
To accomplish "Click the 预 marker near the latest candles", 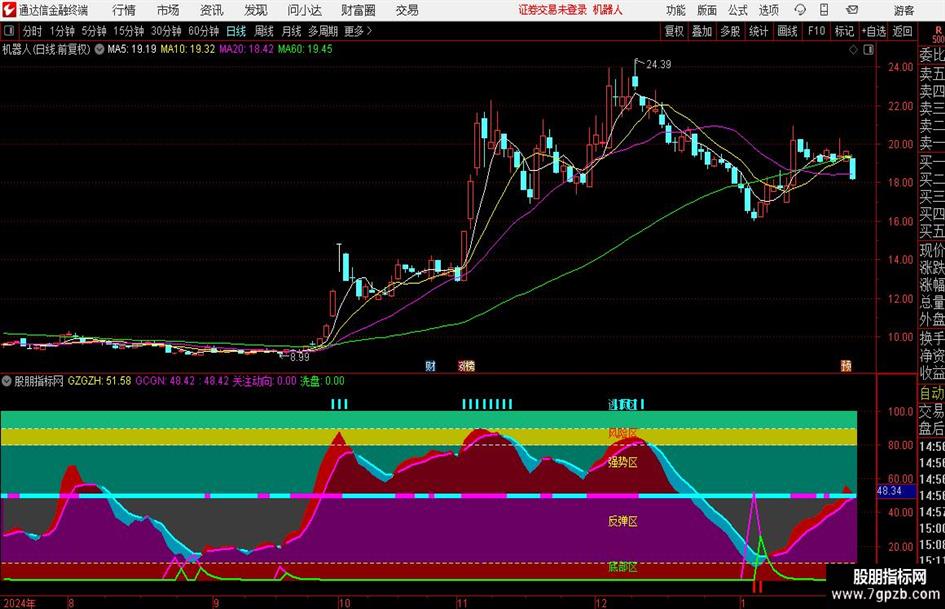I will pos(846,365).
